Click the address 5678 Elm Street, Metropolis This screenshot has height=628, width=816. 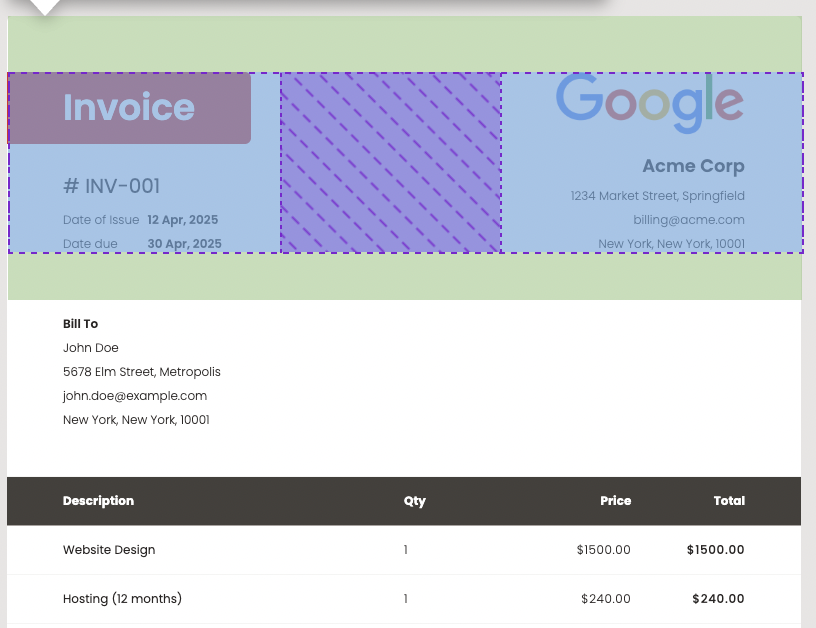[x=142, y=371]
